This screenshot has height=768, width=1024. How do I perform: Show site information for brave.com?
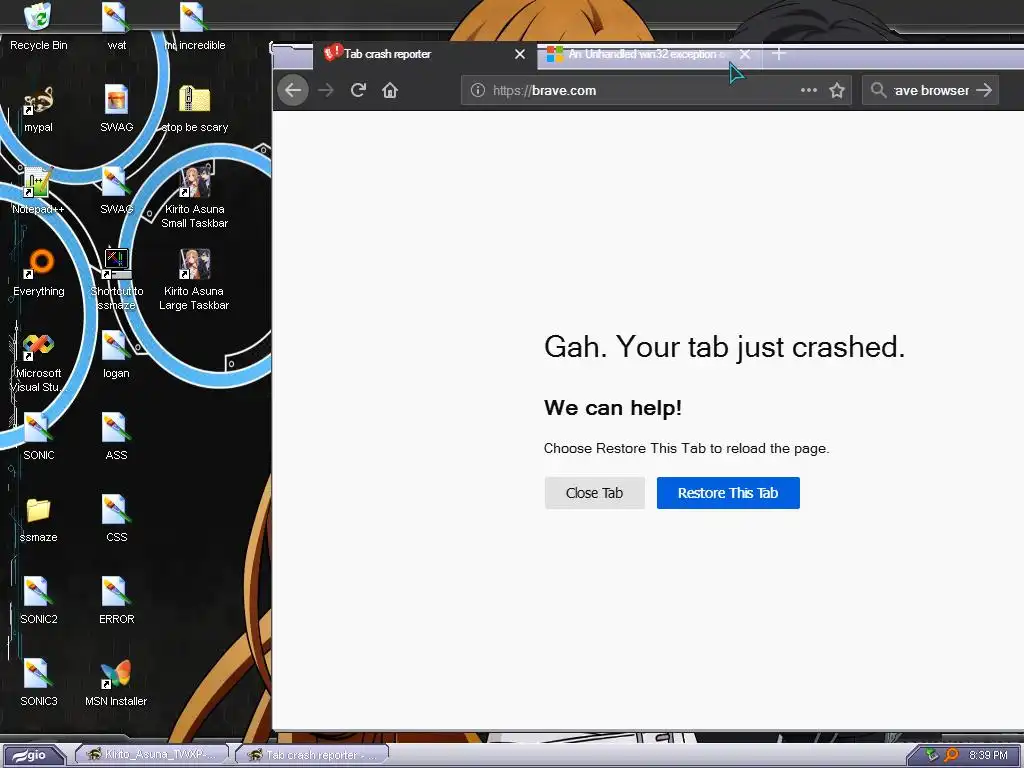pyautogui.click(x=477, y=90)
